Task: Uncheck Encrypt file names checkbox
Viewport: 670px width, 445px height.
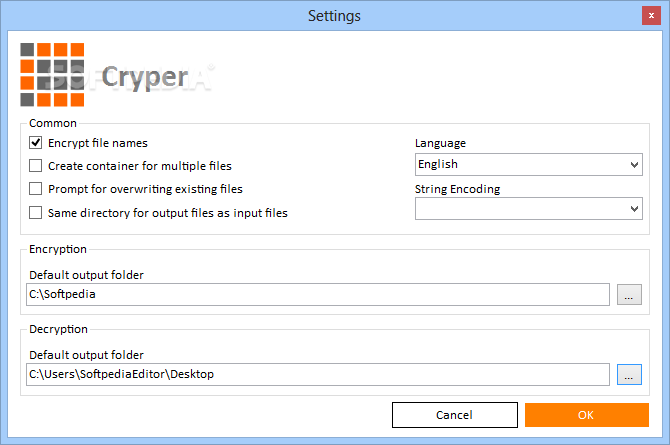Action: [x=35, y=142]
